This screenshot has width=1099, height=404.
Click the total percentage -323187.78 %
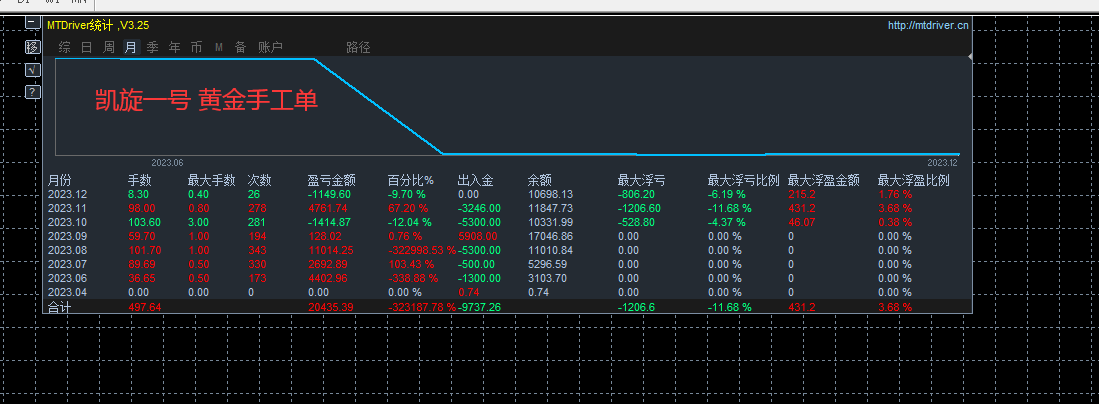(x=422, y=307)
